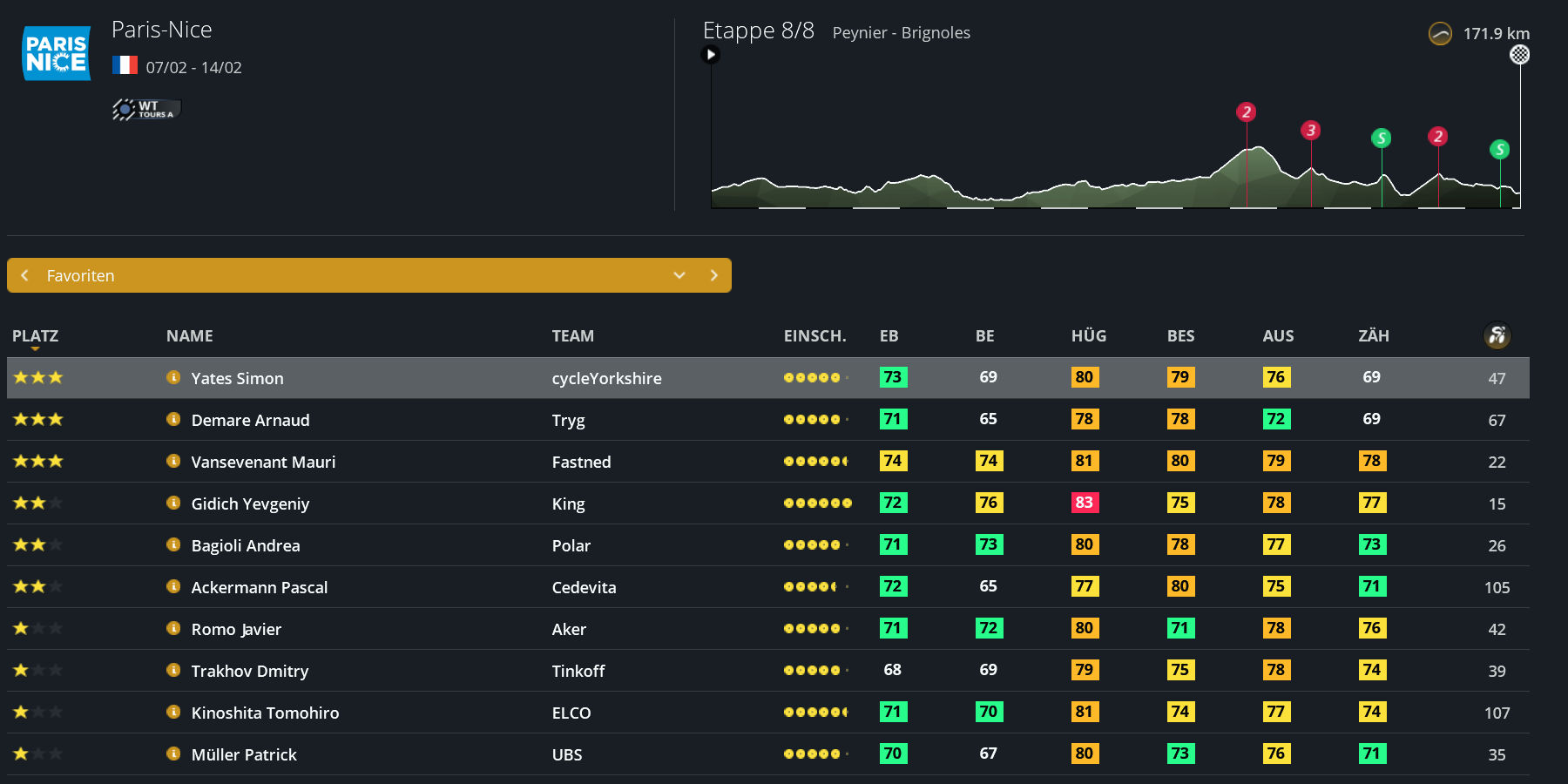Open team Cedevita in Ackermann row
The width and height of the screenshot is (1568, 784).
click(x=584, y=587)
